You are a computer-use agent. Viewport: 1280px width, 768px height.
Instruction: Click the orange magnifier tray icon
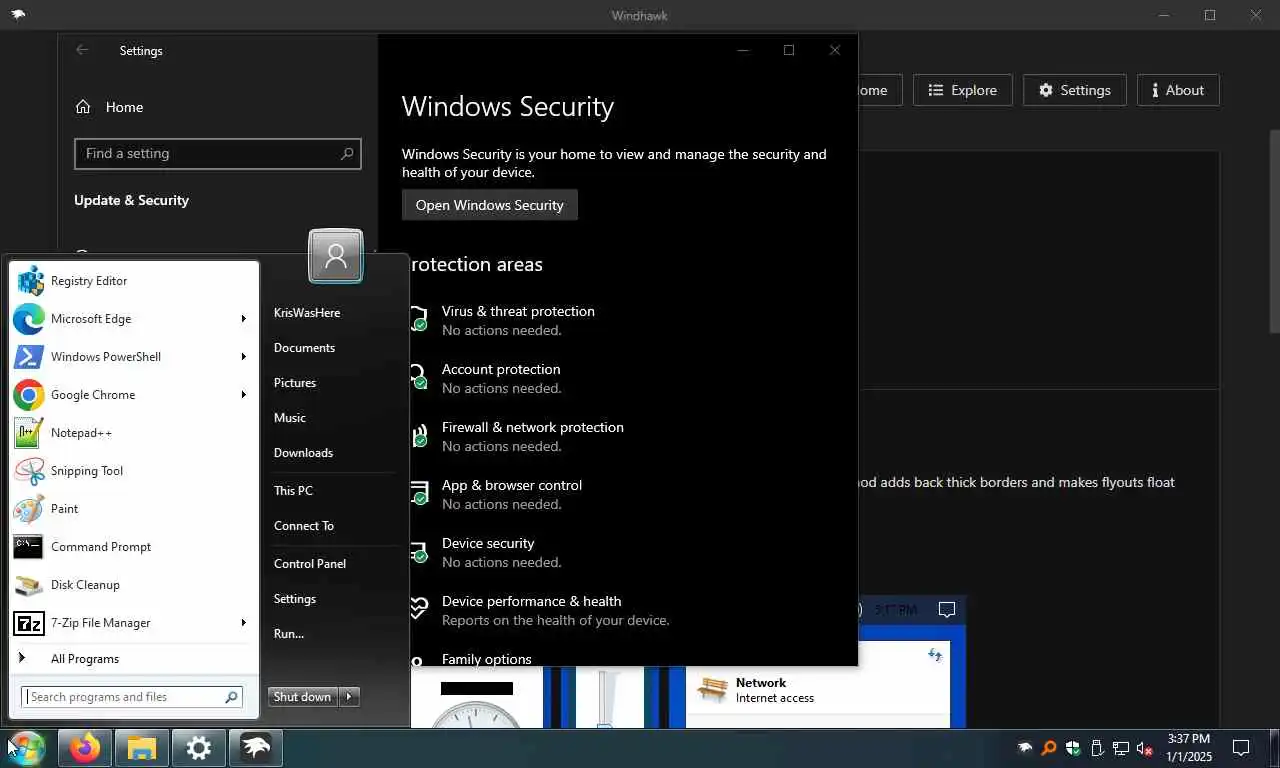[x=1049, y=748]
